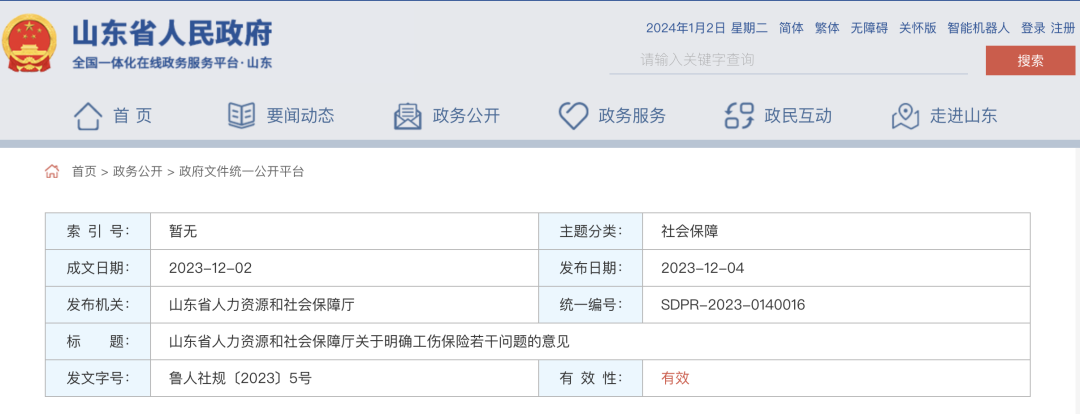The height and width of the screenshot is (414, 1080).
Task: Open the 要闻动态 menu item
Action: 300,116
